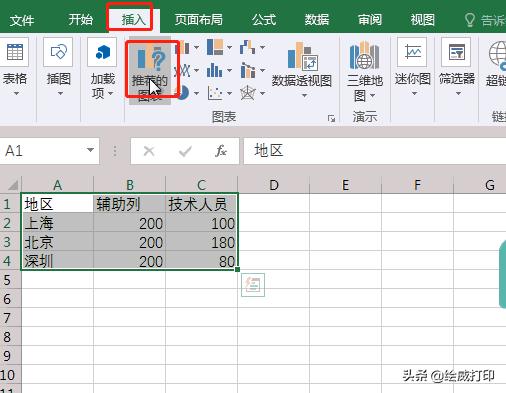Switch to the 审阅 Review tab
Viewport: 506px width, 393px height.
(x=369, y=20)
